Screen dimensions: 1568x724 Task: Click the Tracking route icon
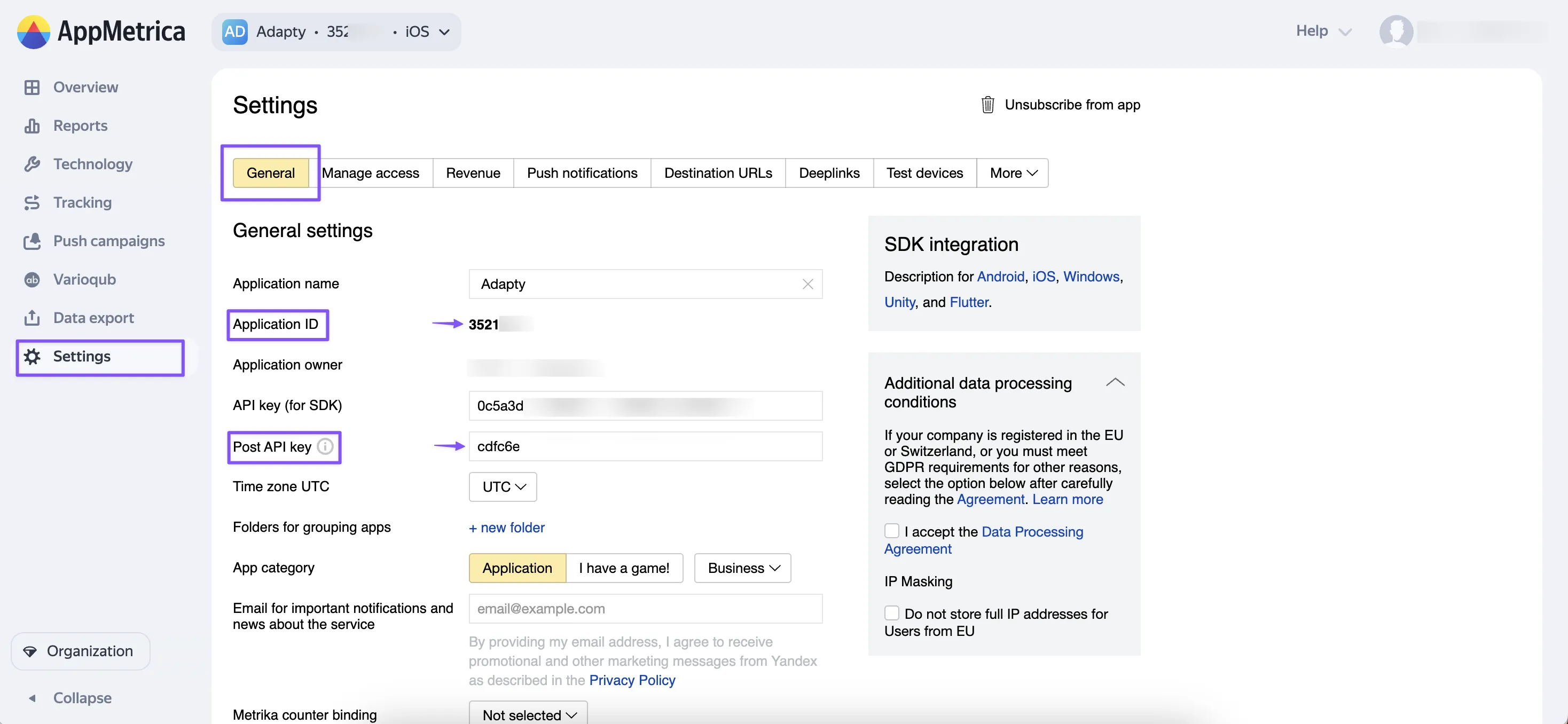(32, 202)
